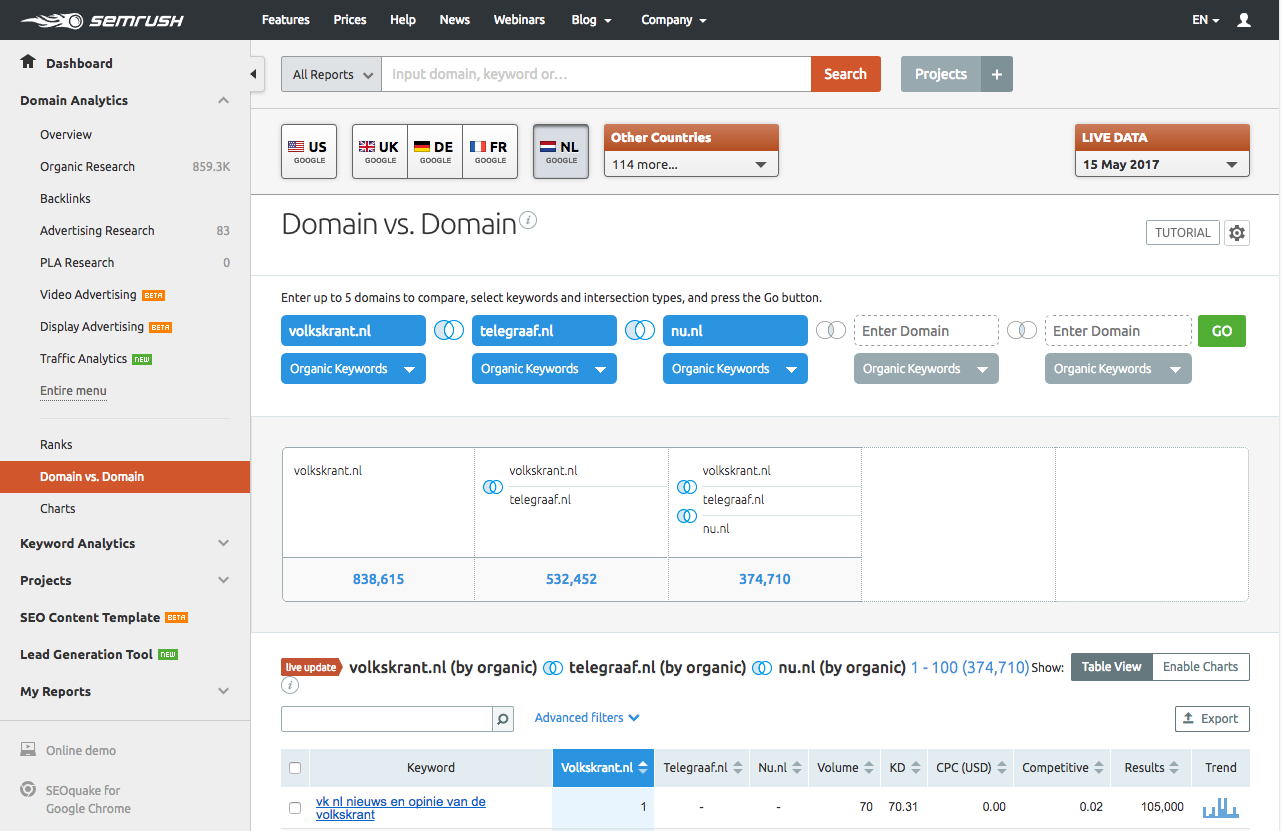Click the plus icon beside Projects
Image resolution: width=1282 pixels, height=831 pixels.
tap(997, 74)
